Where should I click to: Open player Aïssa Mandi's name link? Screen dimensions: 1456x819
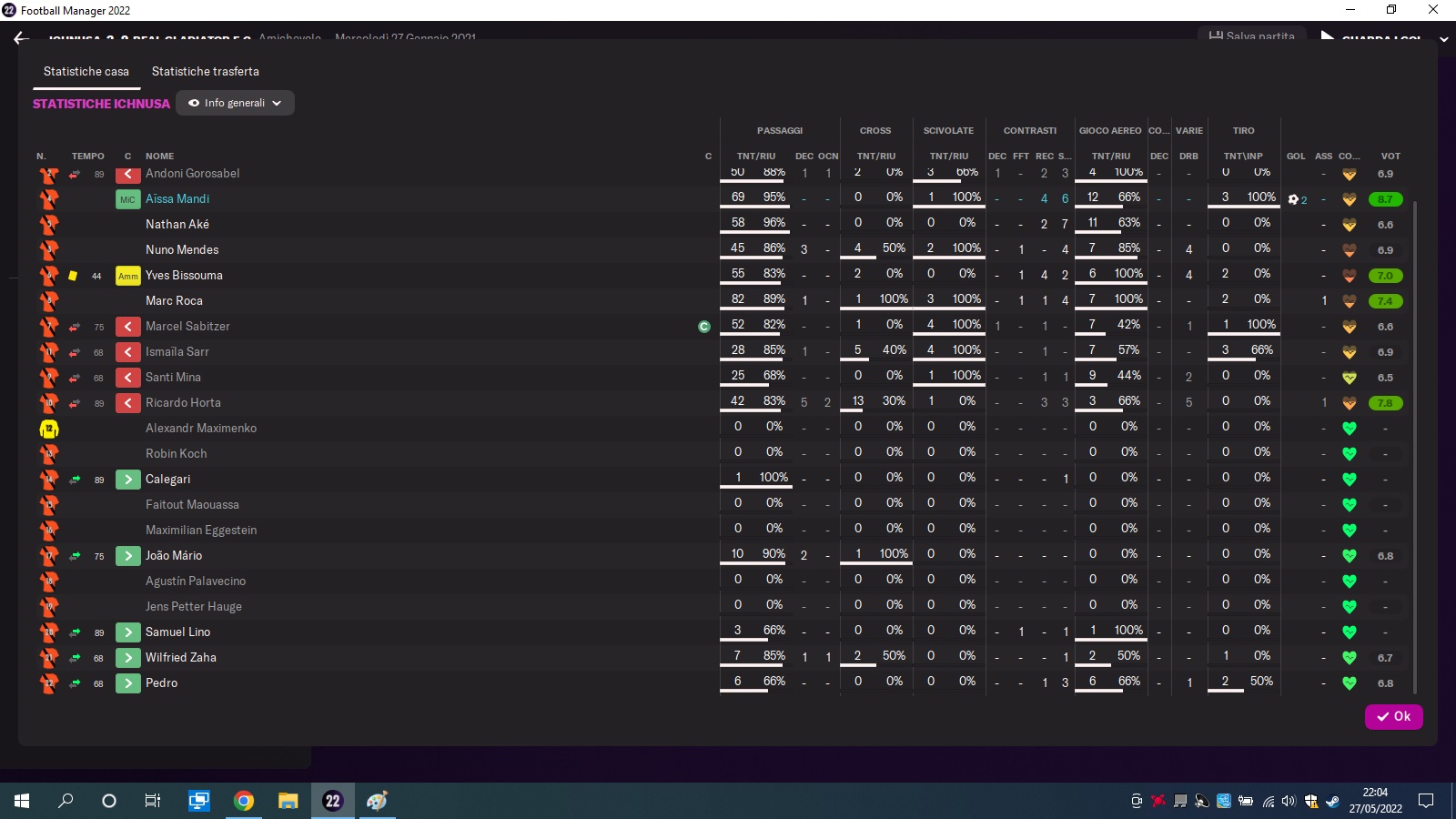pos(177,198)
